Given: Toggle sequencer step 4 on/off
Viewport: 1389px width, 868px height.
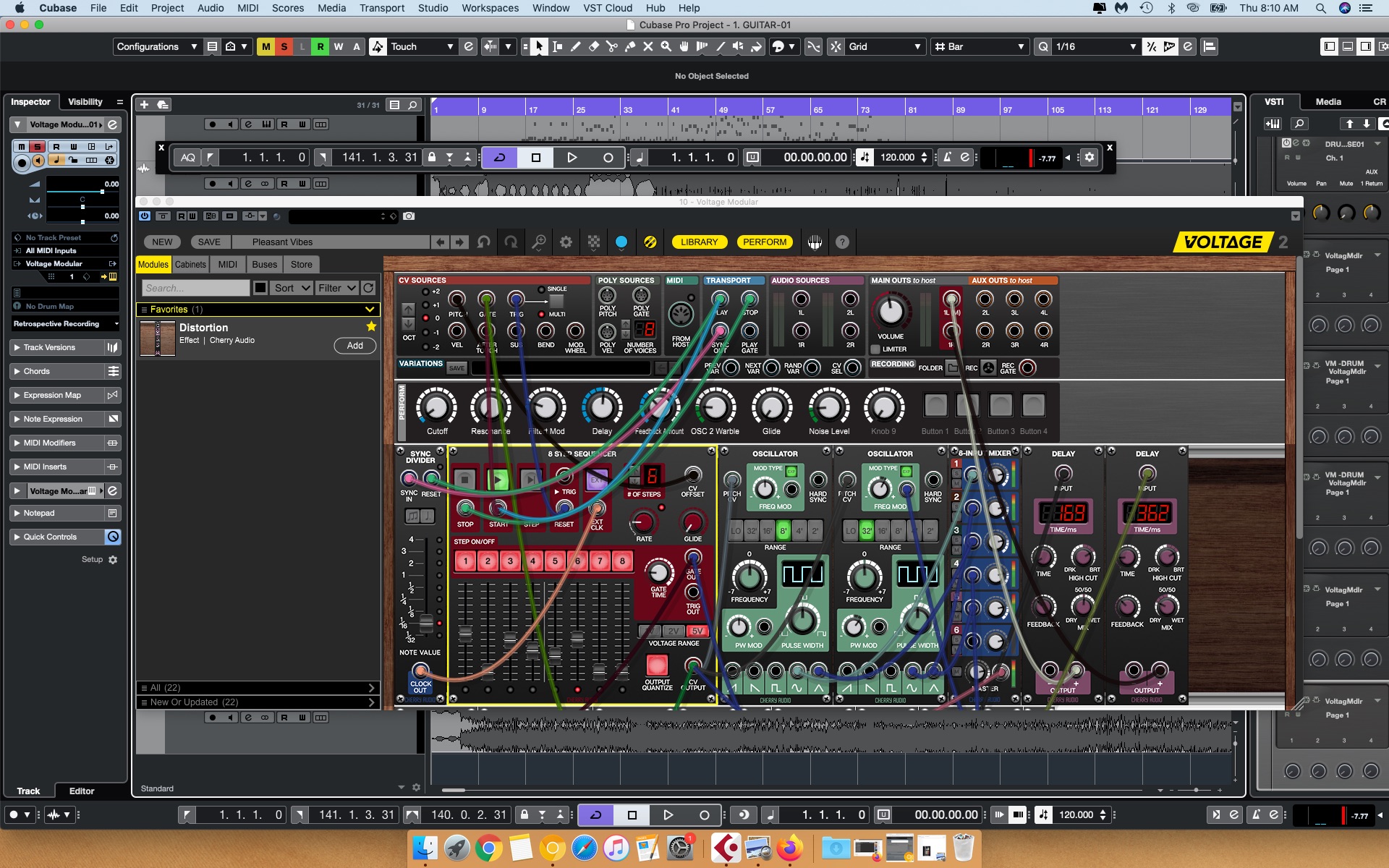Looking at the screenshot, I should pos(532,561).
